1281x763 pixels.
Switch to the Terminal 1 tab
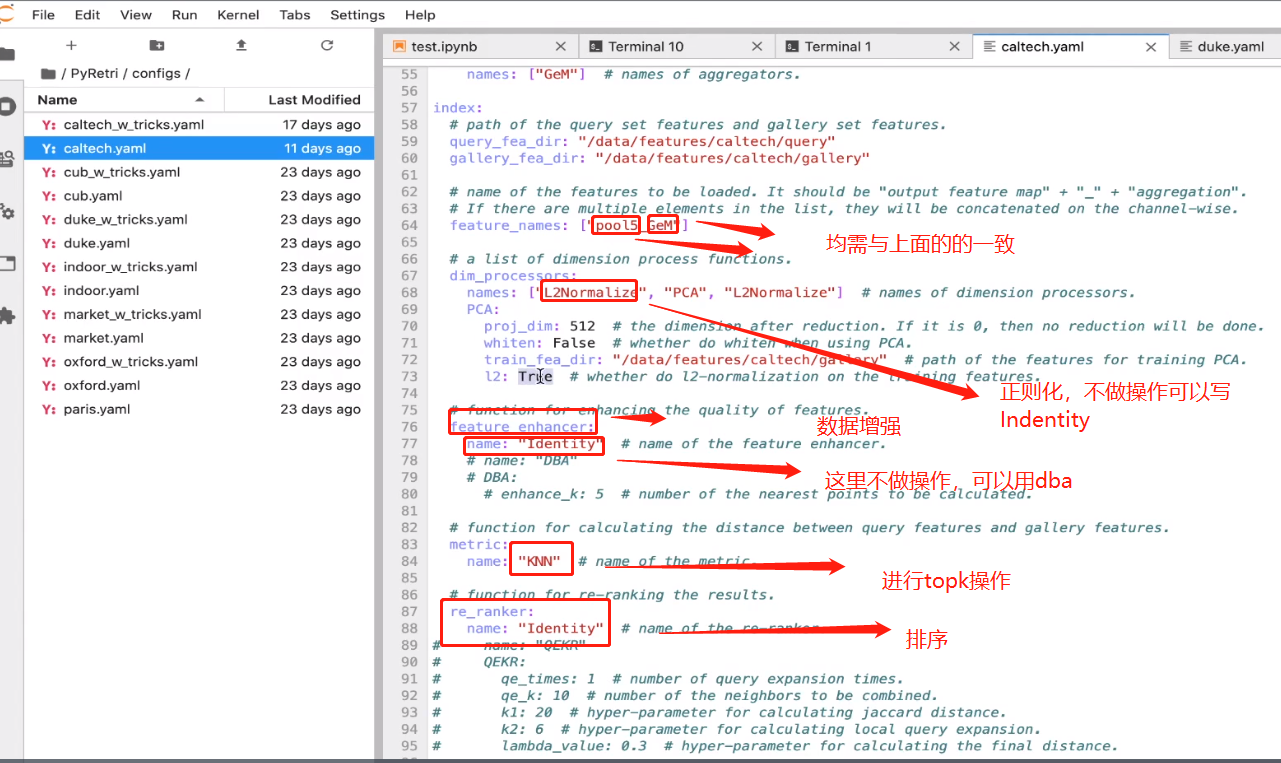[873, 47]
